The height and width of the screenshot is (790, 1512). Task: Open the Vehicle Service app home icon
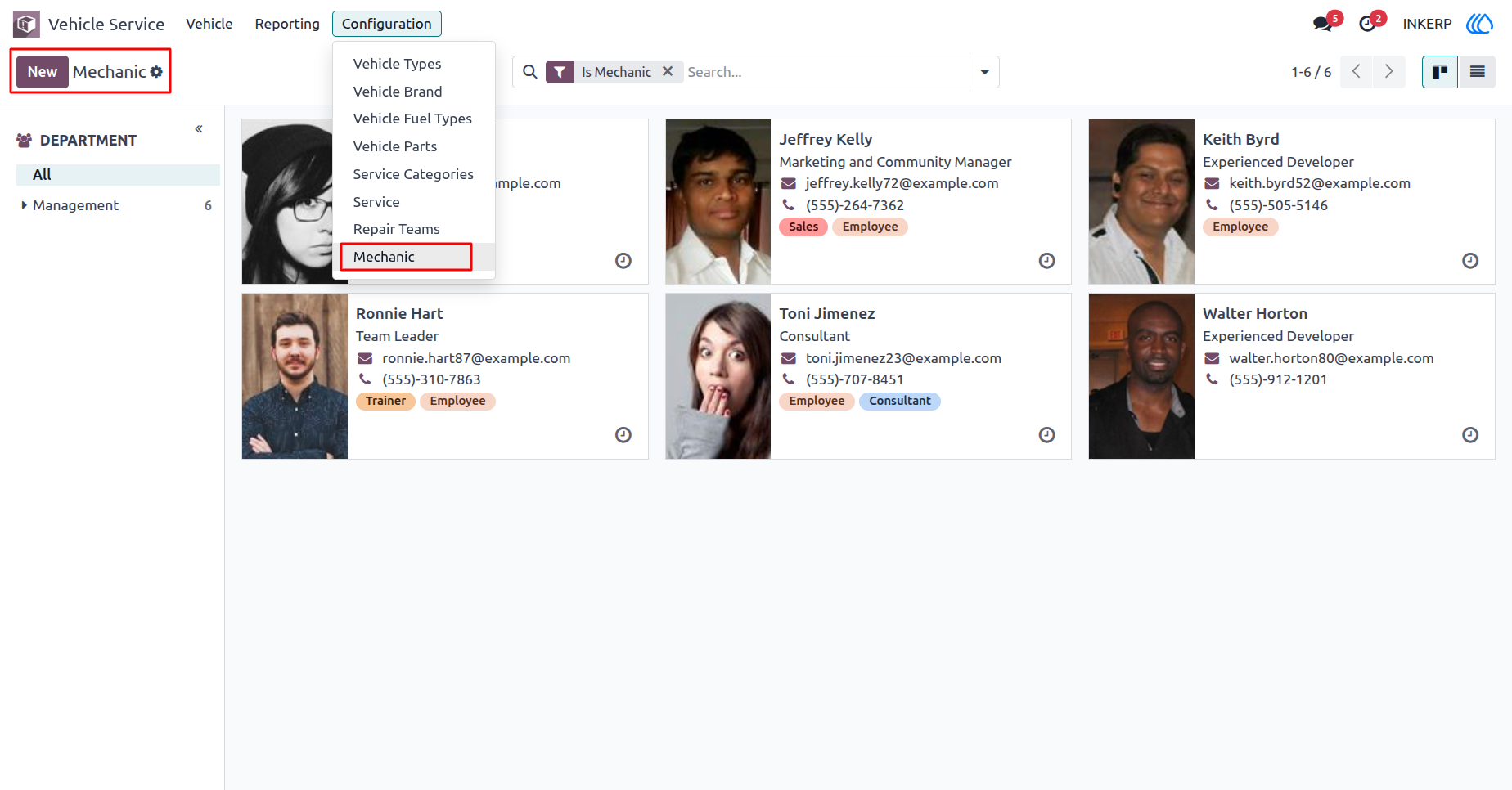click(26, 24)
